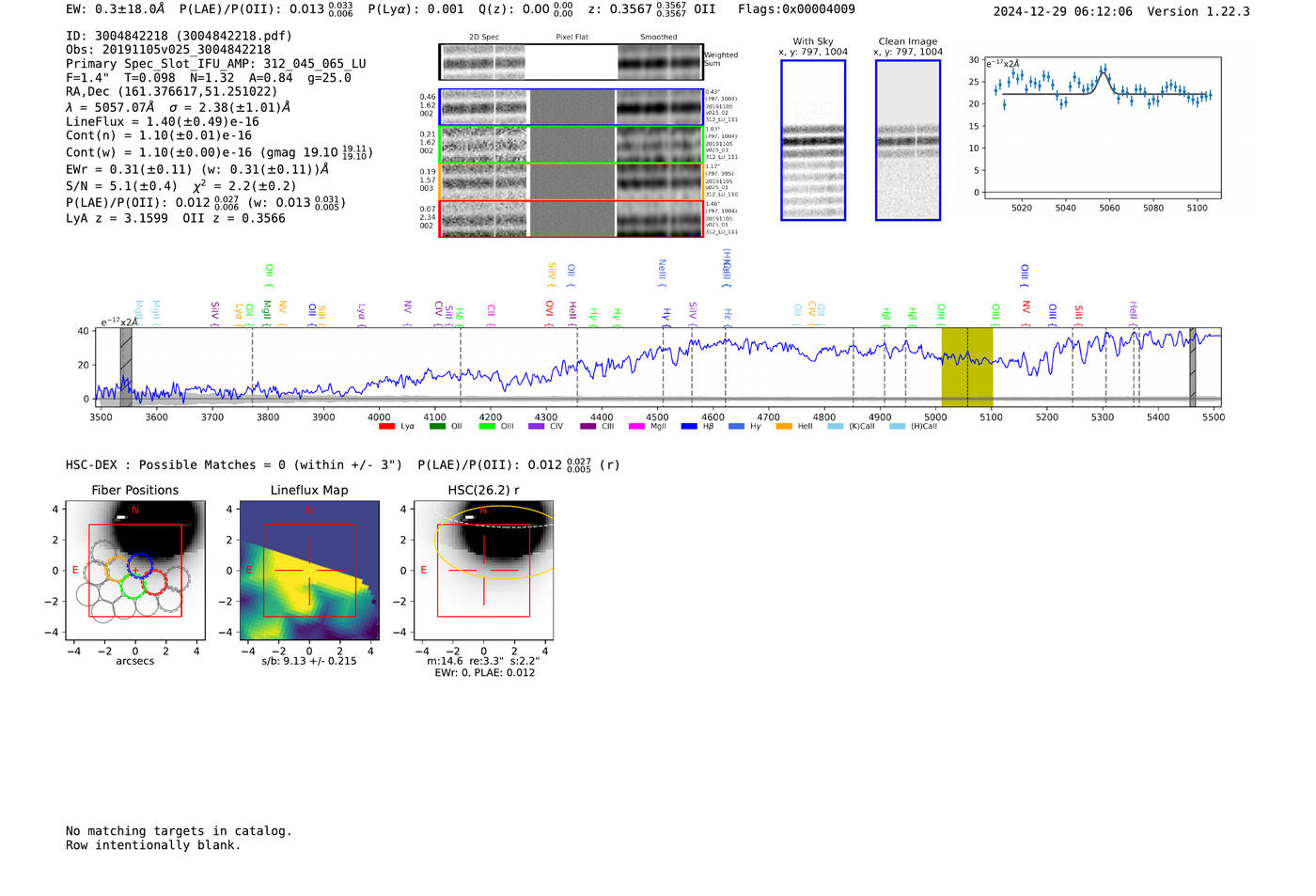Select the purple CIV legend swatch
This screenshot has width=1316, height=896.
536,427
